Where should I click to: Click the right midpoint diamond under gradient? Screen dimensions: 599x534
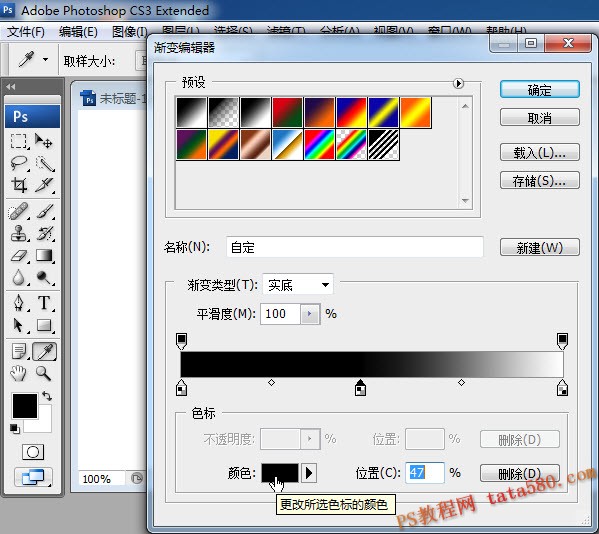point(461,382)
